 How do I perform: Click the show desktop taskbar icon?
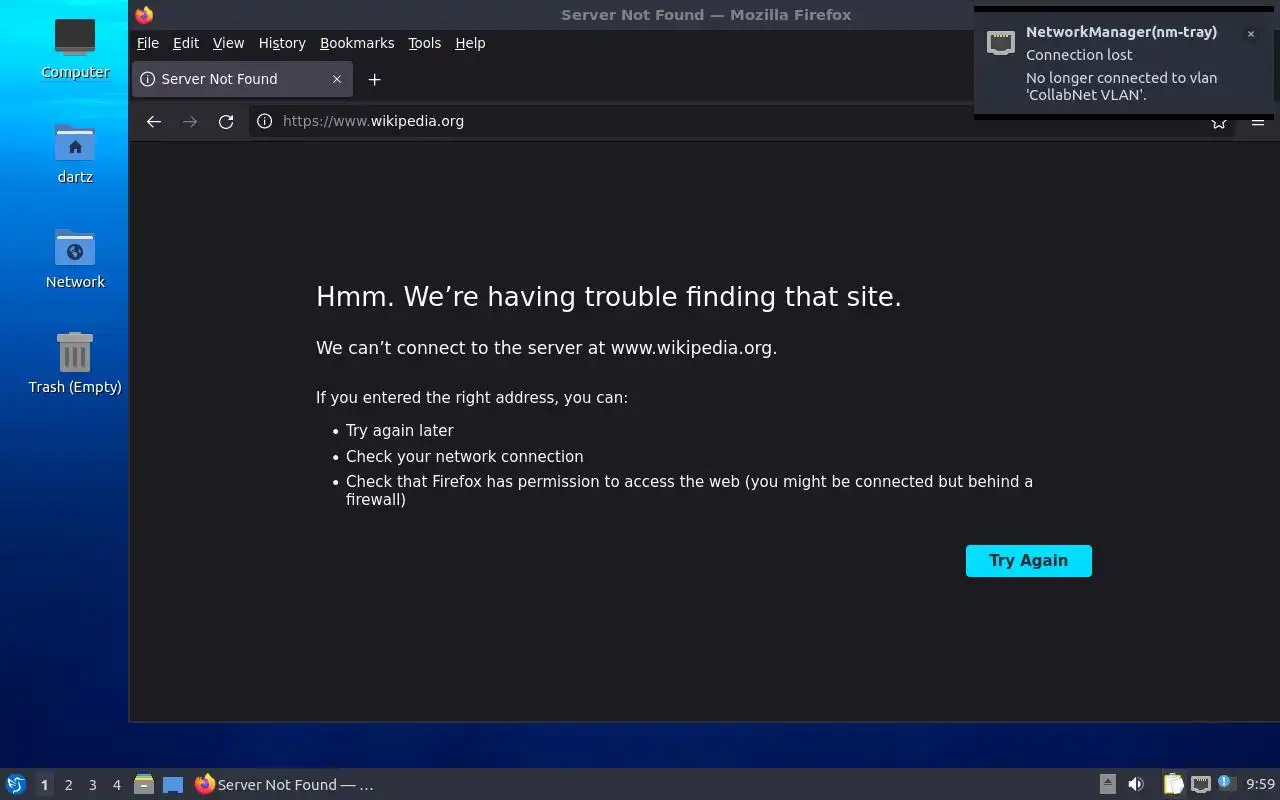pos(173,785)
